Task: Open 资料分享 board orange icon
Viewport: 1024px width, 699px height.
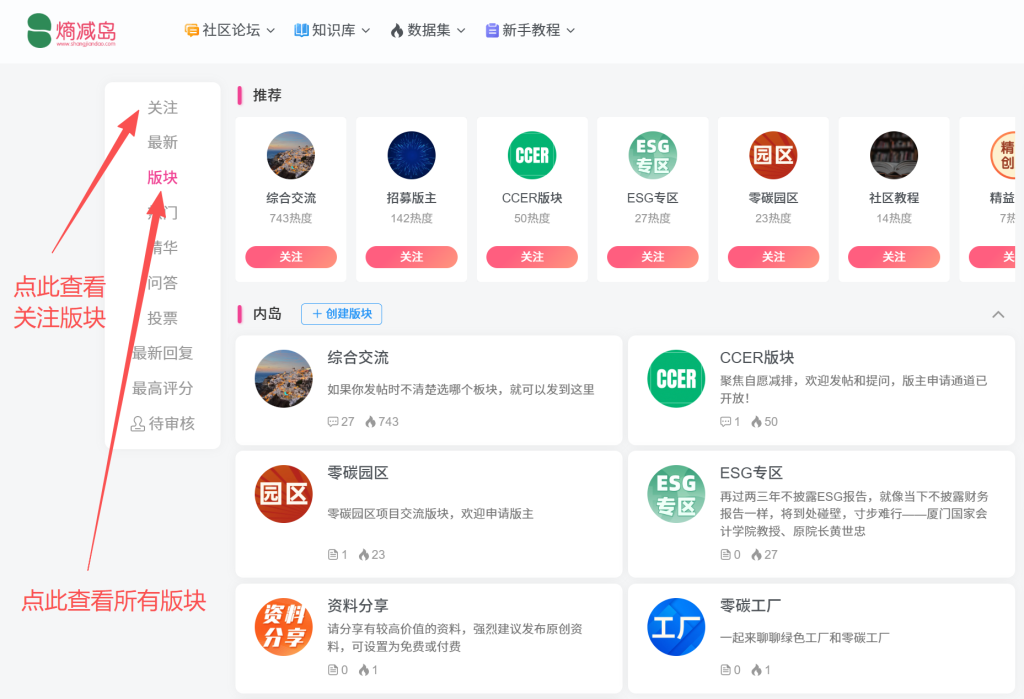Action: tap(284, 627)
